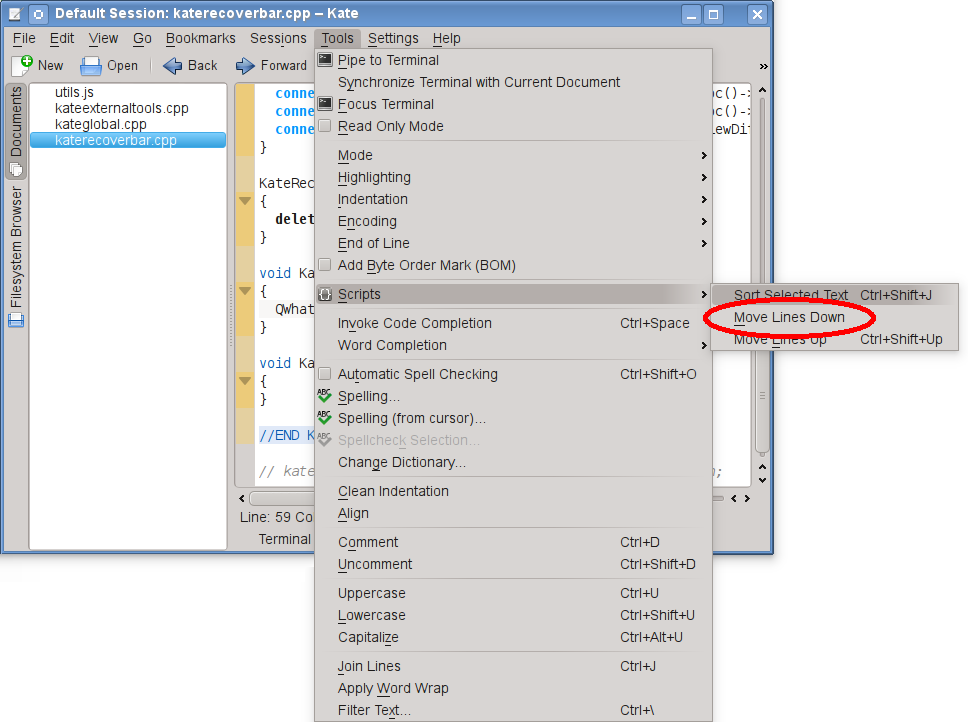Select katerecoverbar.cpp in Documents list

point(128,140)
